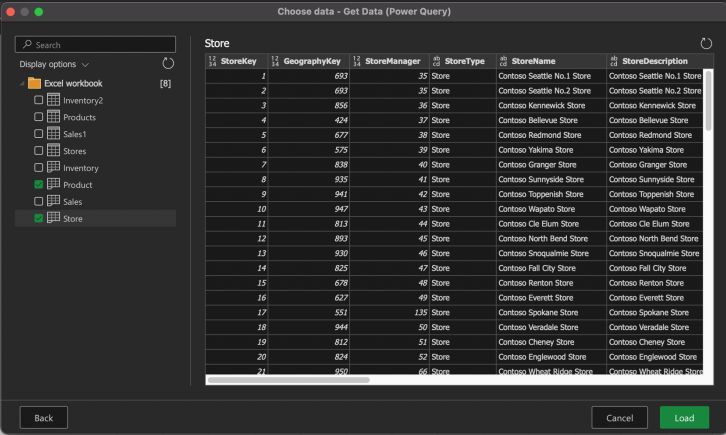The height and width of the screenshot is (435, 726).
Task: Collapse the Excel workbook tree node
Action: pos(22,84)
